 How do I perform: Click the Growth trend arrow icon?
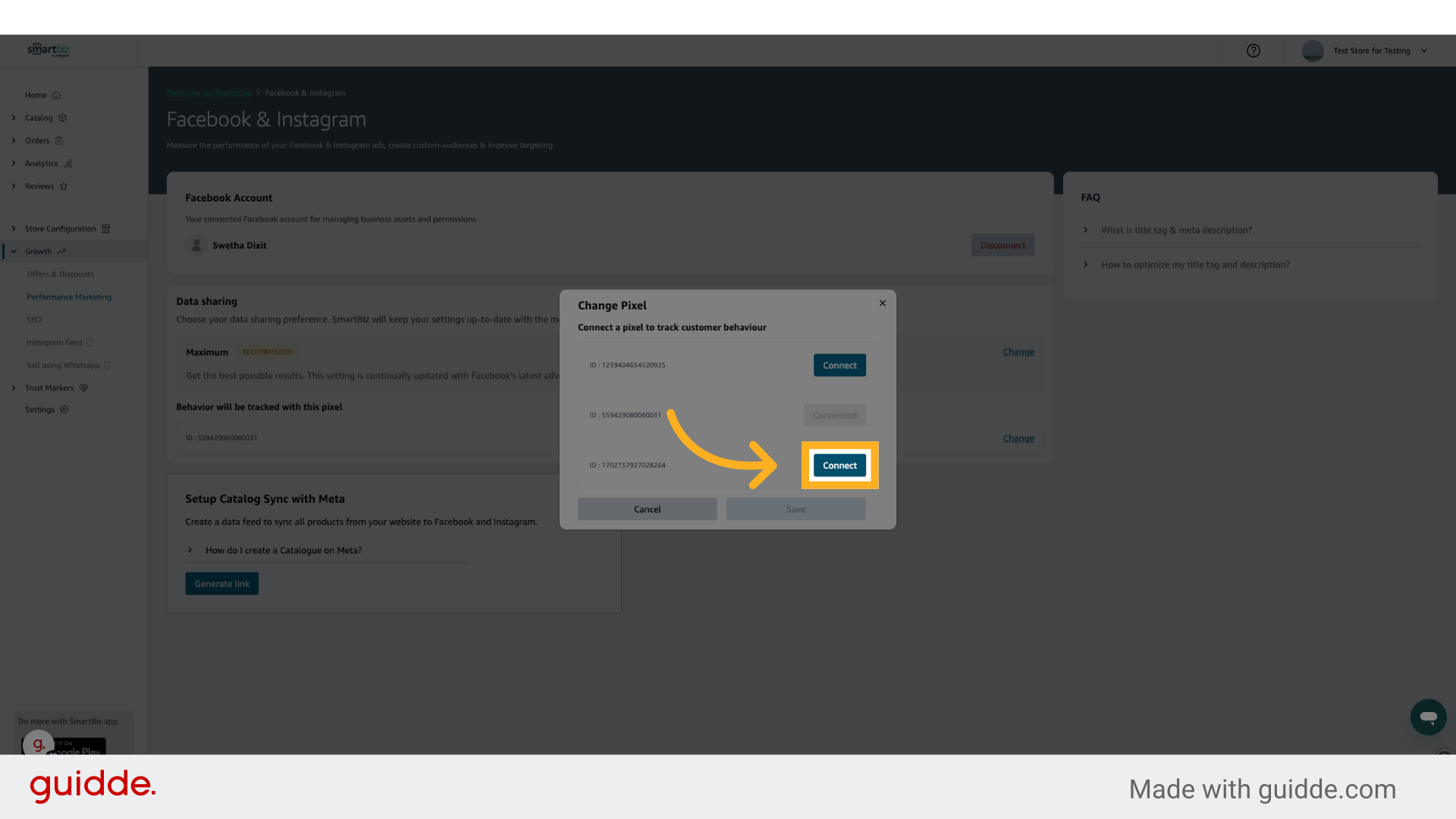pos(61,252)
